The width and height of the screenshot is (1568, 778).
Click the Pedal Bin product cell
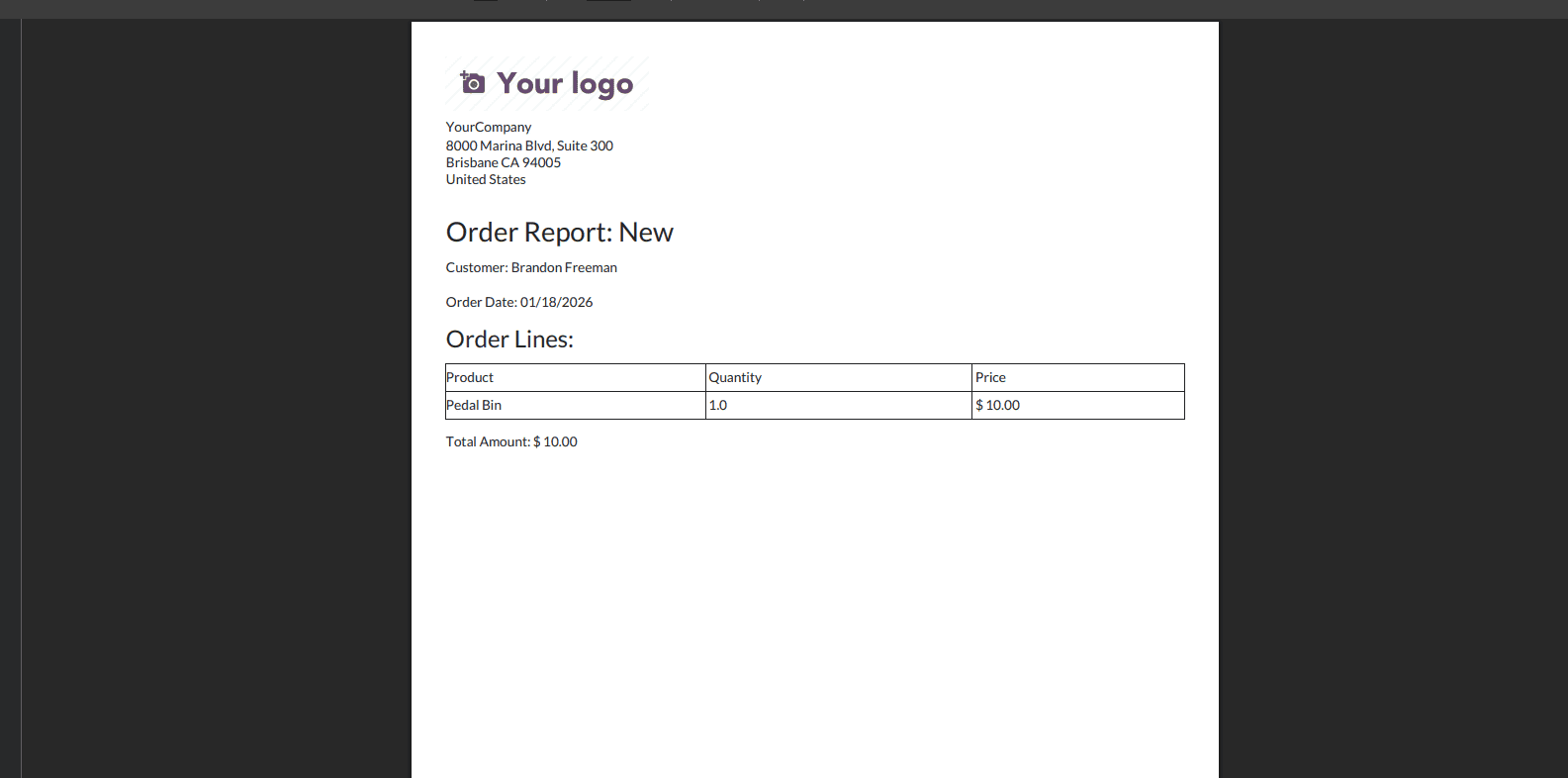pos(576,405)
